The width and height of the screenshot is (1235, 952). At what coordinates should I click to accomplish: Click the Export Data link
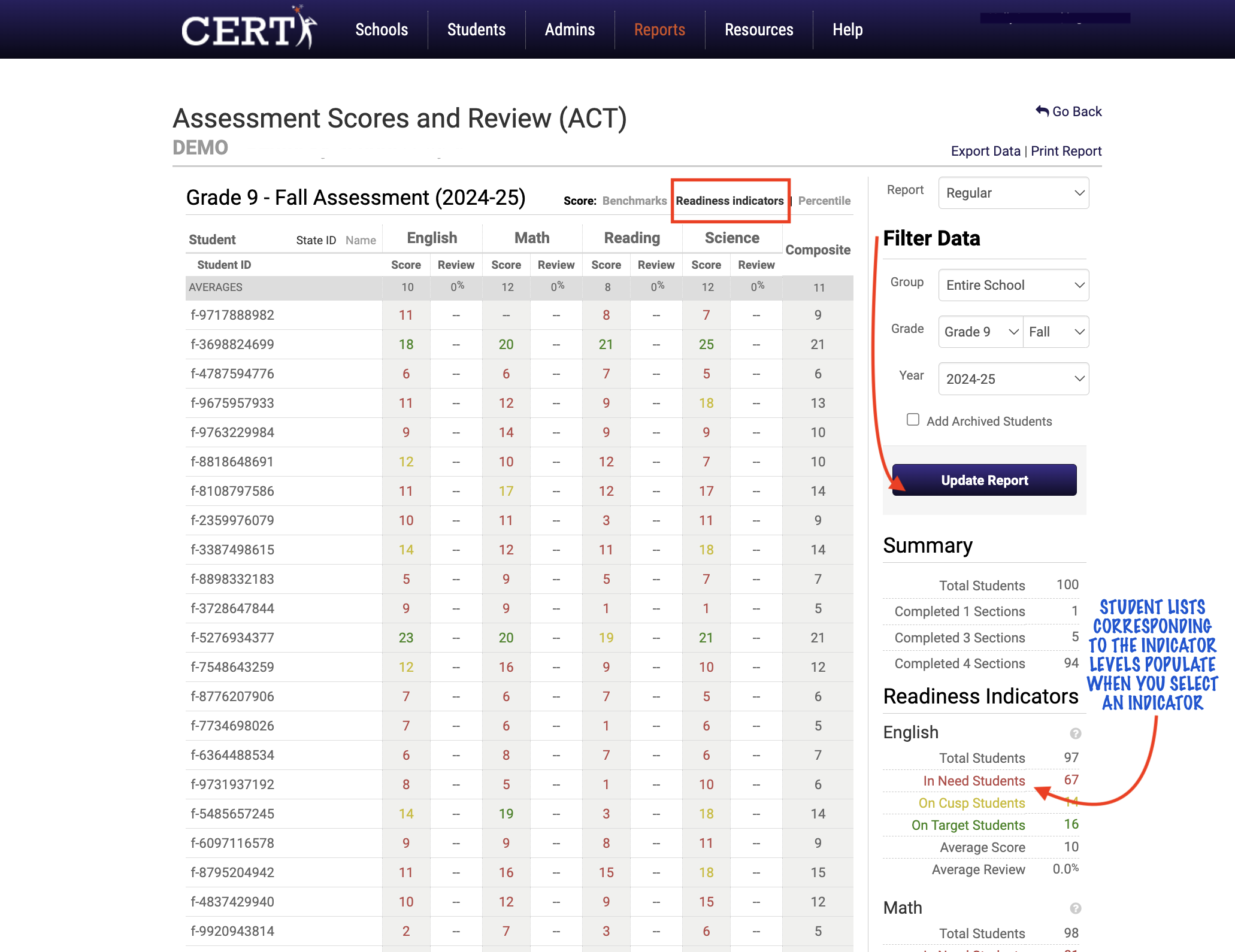click(985, 151)
